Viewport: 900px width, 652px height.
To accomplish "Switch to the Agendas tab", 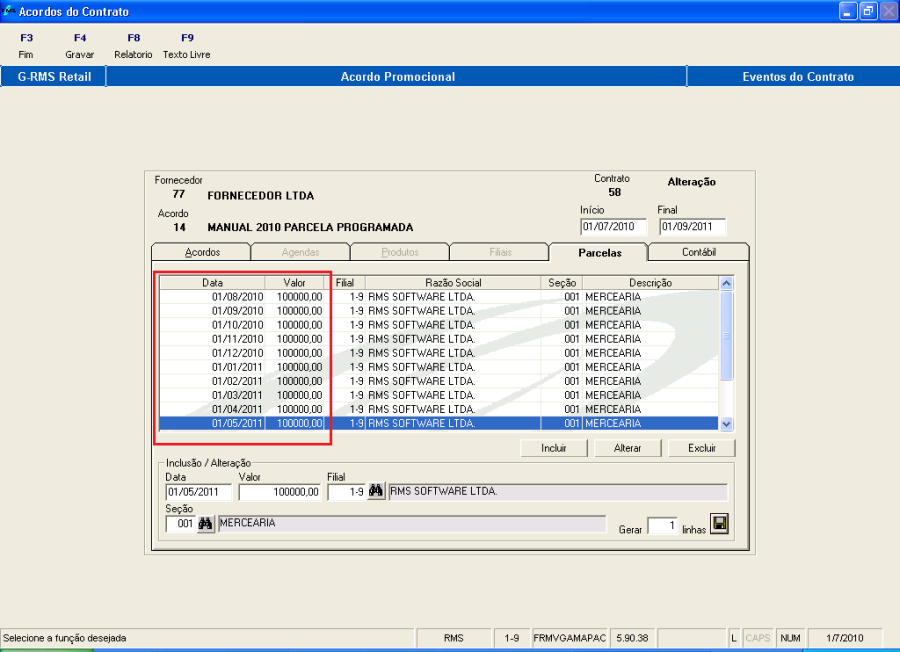I will pos(300,252).
